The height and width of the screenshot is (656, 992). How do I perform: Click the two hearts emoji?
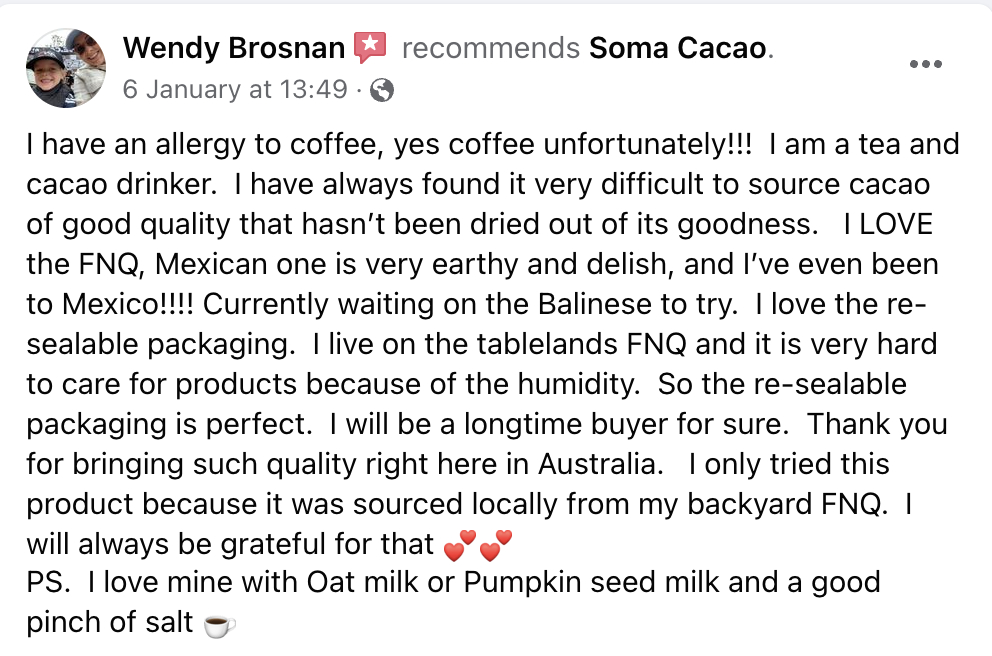[x=477, y=546]
